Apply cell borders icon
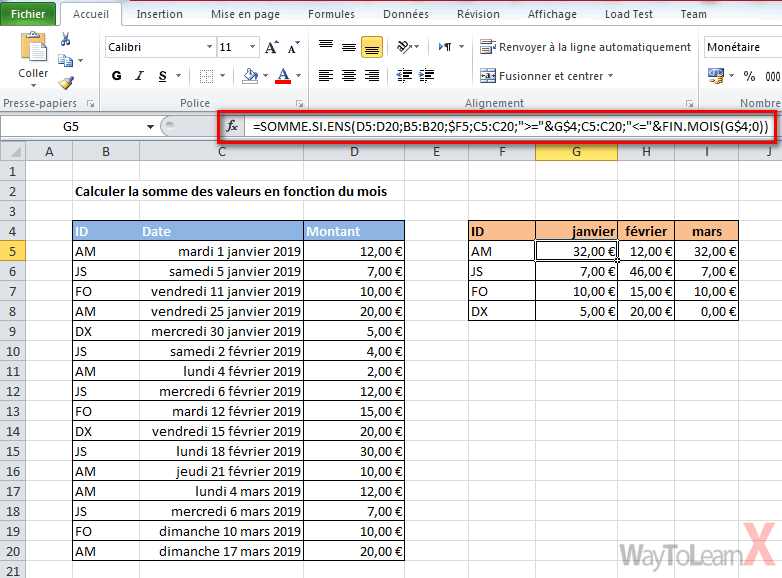782x578 pixels. pos(206,76)
